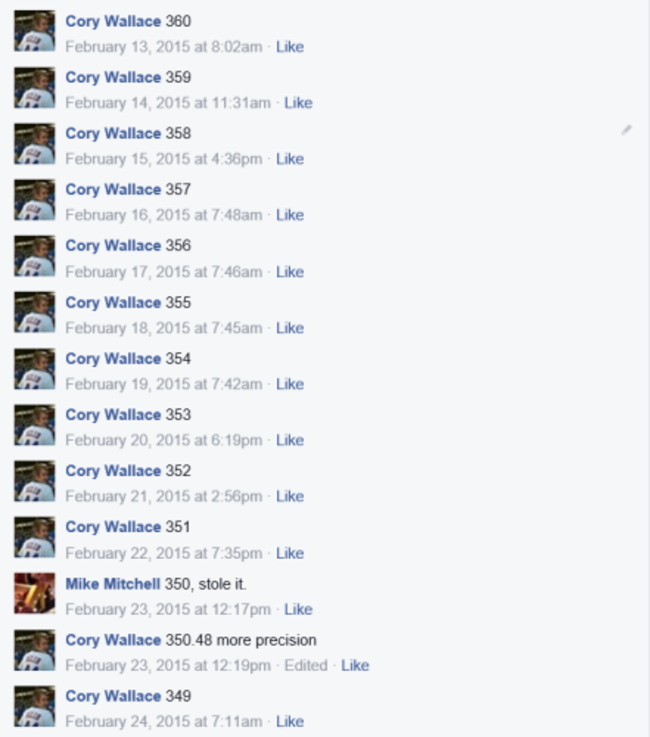The width and height of the screenshot is (650, 737).
Task: Open Cory Wallace's avatar on comment 360
Action: point(34,31)
